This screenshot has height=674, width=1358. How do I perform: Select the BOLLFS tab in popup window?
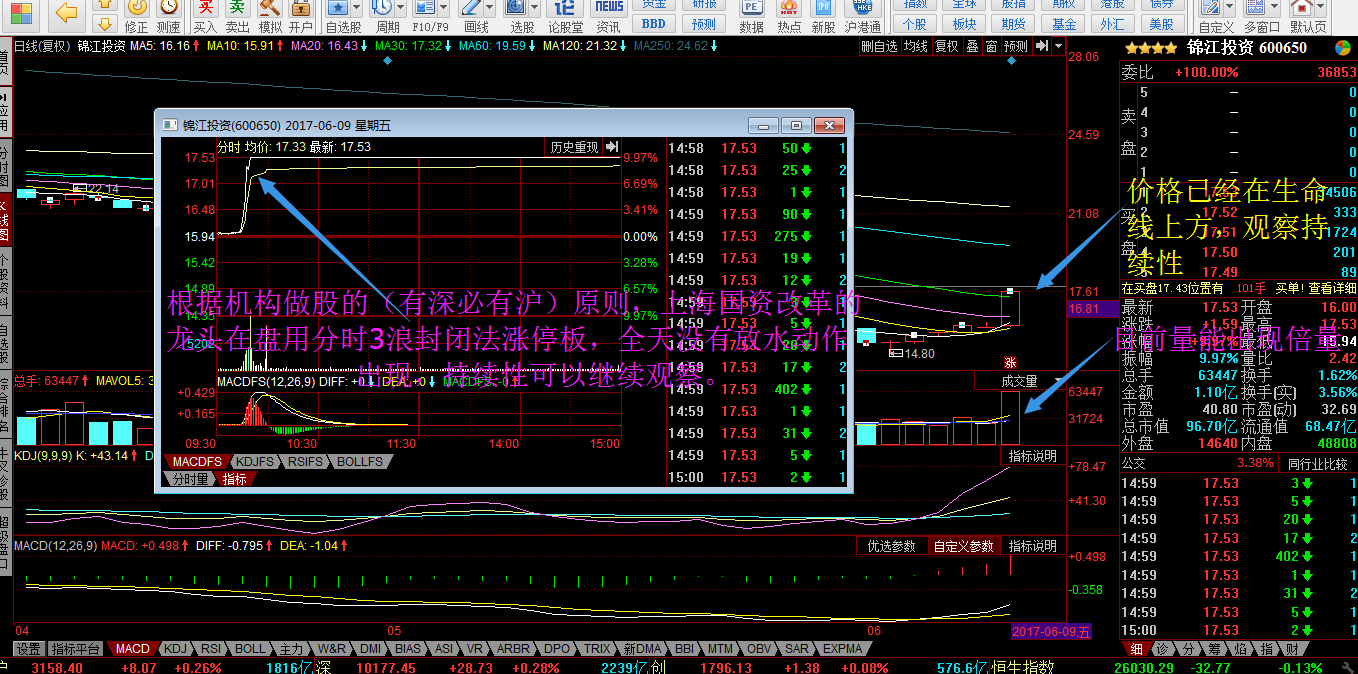pyautogui.click(x=359, y=462)
